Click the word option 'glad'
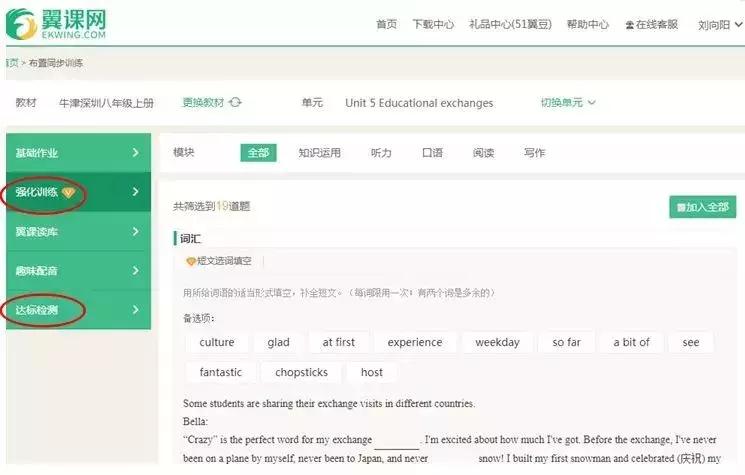The image size is (745, 475). click(278, 342)
